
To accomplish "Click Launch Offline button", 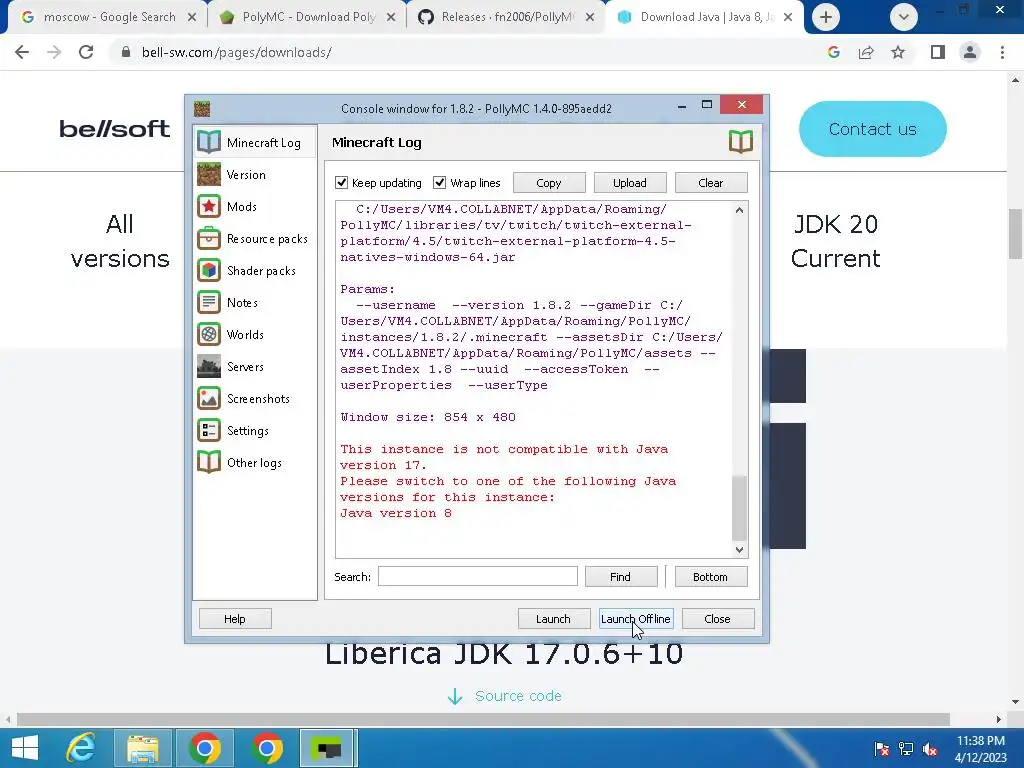I will (635, 618).
